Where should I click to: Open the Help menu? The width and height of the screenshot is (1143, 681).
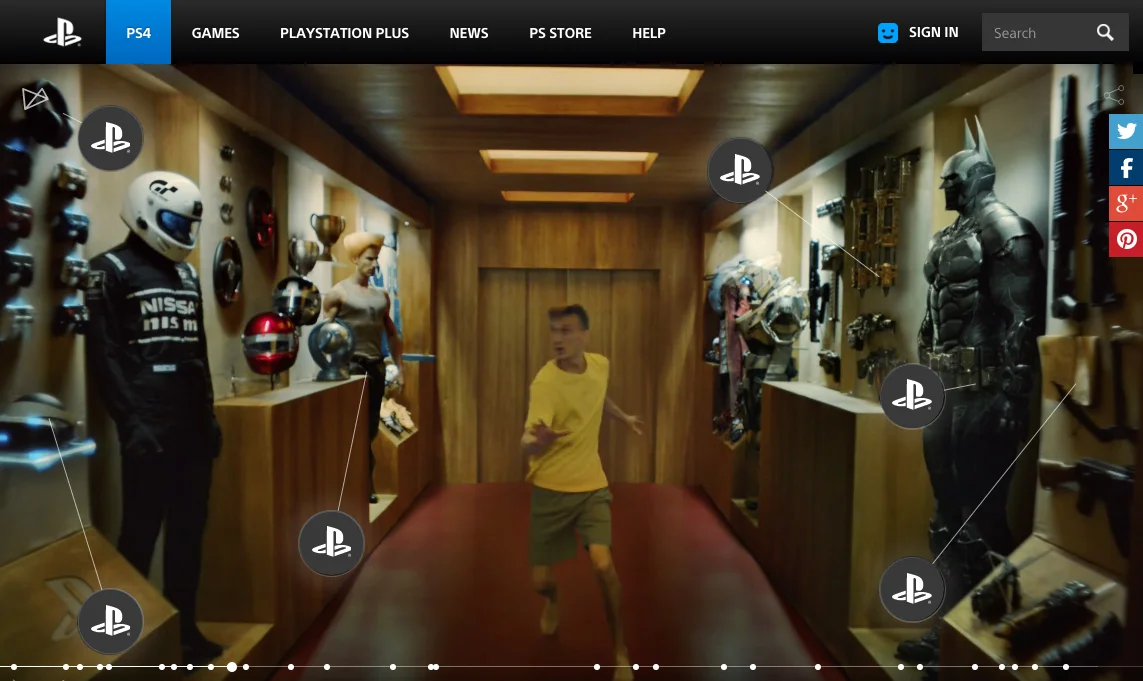(x=649, y=33)
